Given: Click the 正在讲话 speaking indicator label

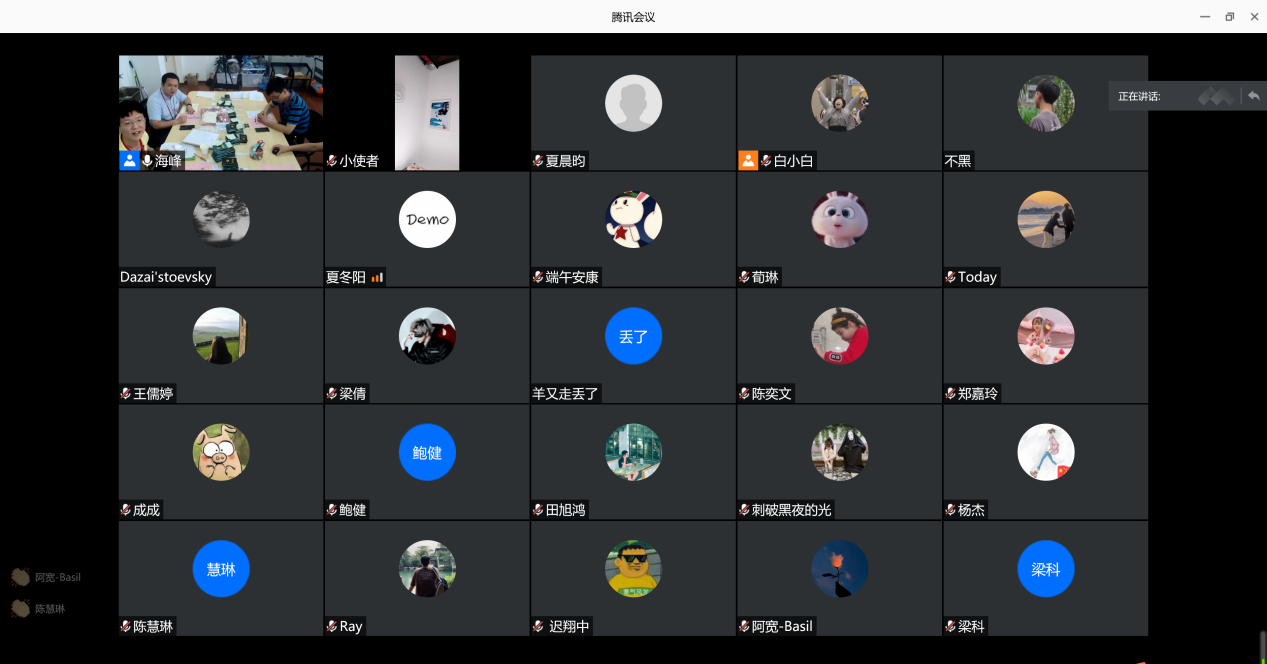Looking at the screenshot, I should coord(1140,97).
